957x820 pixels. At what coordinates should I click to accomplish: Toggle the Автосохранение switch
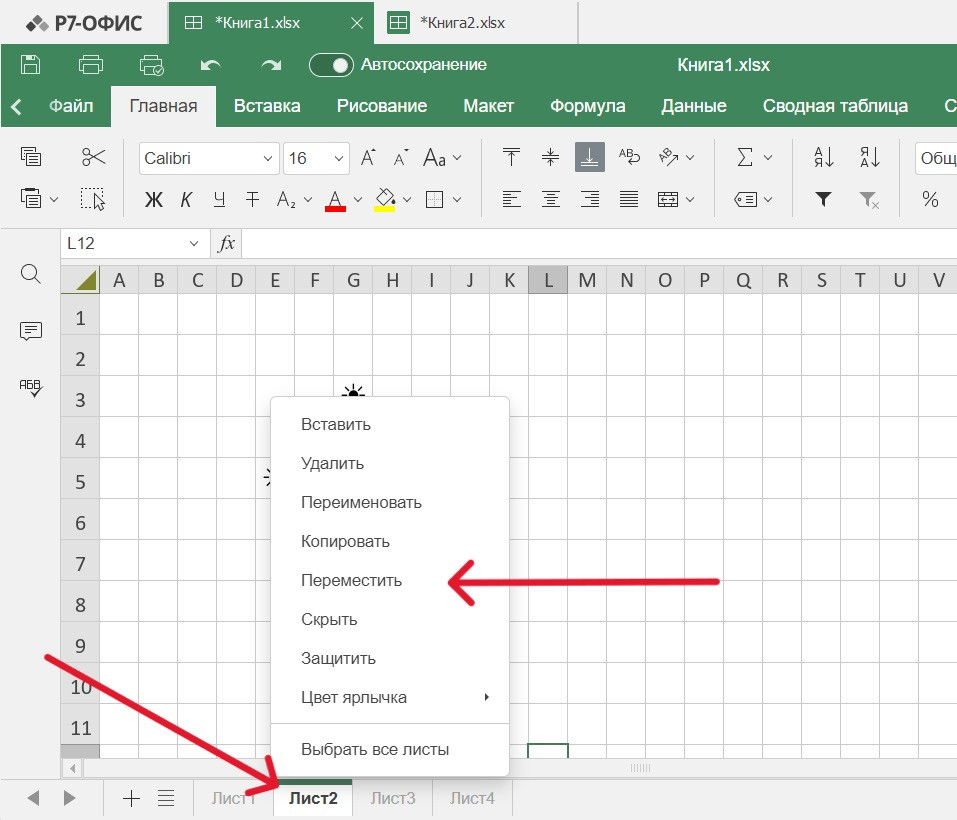point(331,65)
